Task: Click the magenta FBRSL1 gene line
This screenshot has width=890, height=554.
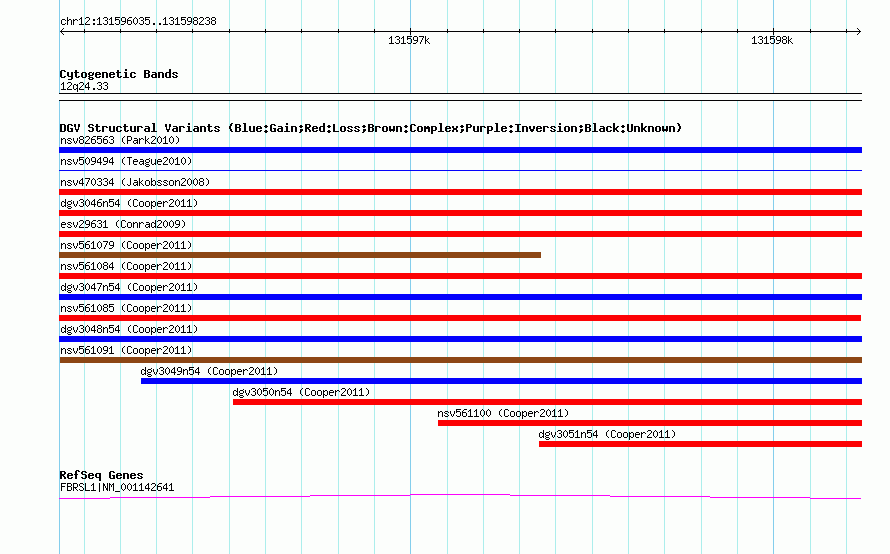Action: tap(460, 497)
